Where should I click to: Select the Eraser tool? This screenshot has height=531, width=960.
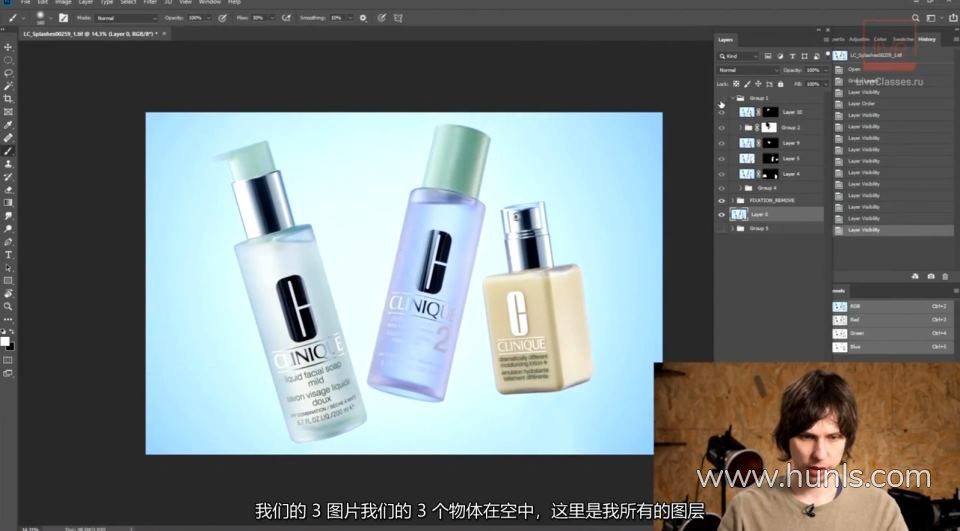(x=8, y=190)
